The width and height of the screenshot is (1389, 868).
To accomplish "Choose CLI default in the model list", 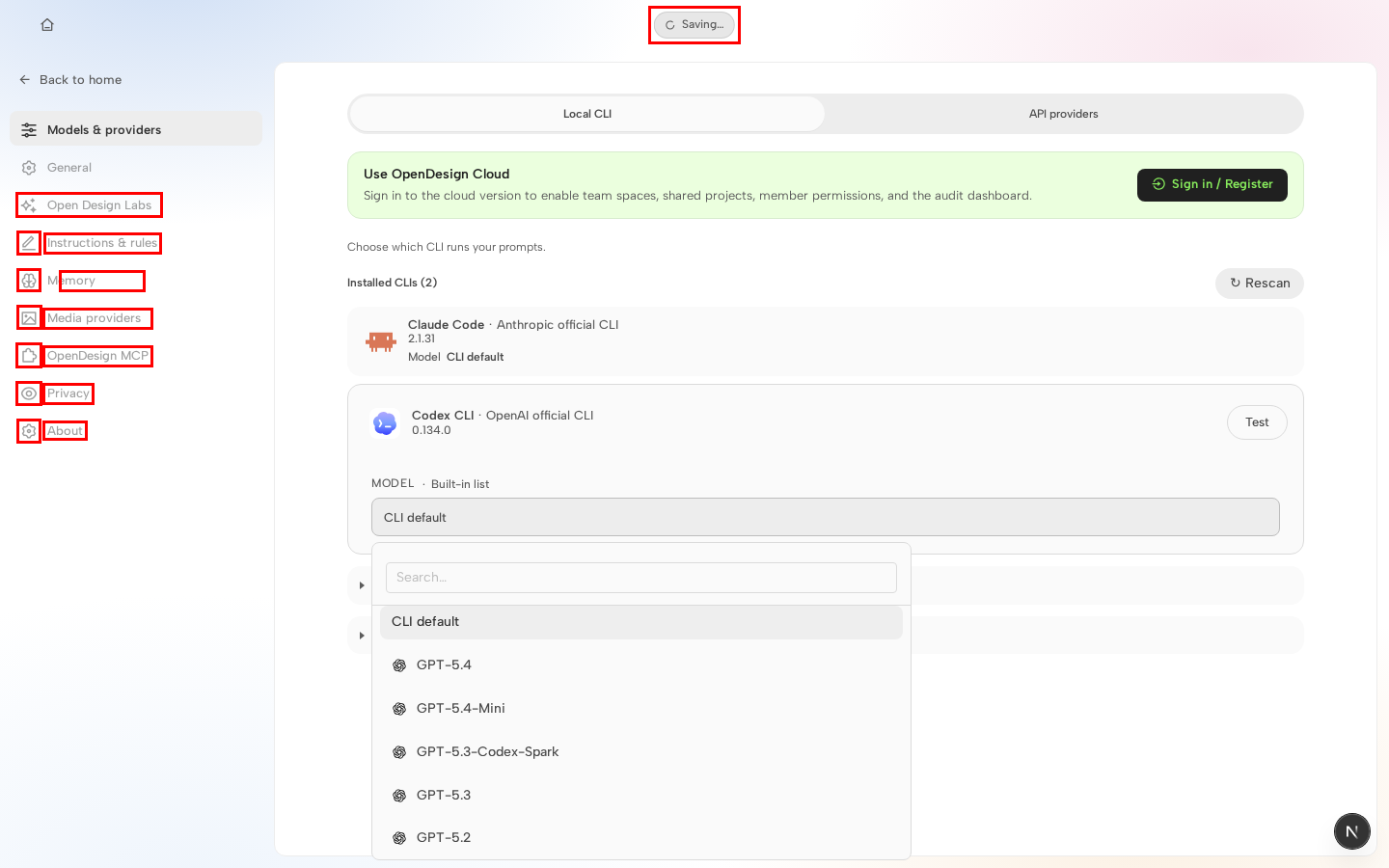I will point(641,622).
